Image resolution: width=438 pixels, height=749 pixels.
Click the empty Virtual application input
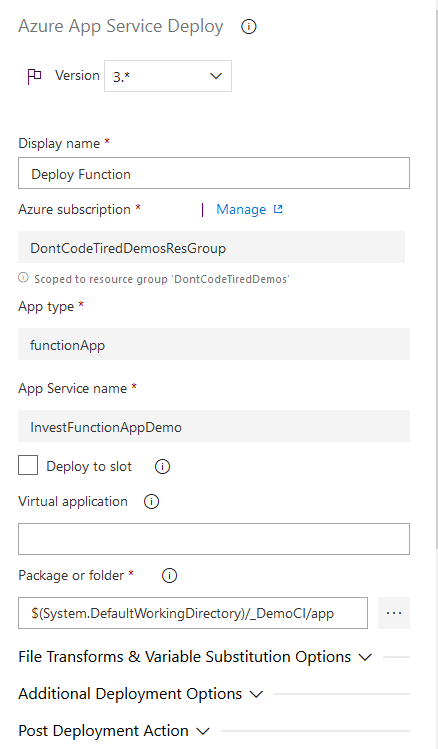point(214,539)
